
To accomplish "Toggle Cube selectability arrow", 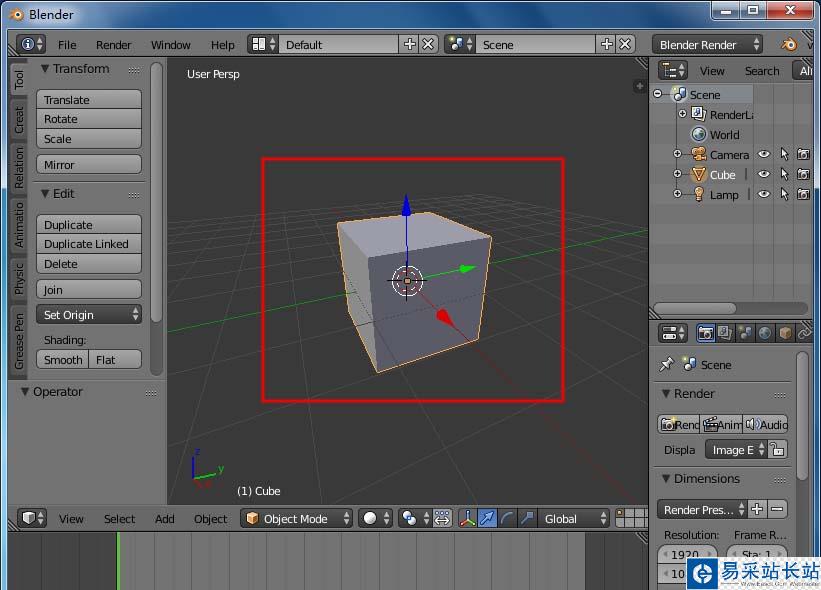I will pyautogui.click(x=784, y=174).
